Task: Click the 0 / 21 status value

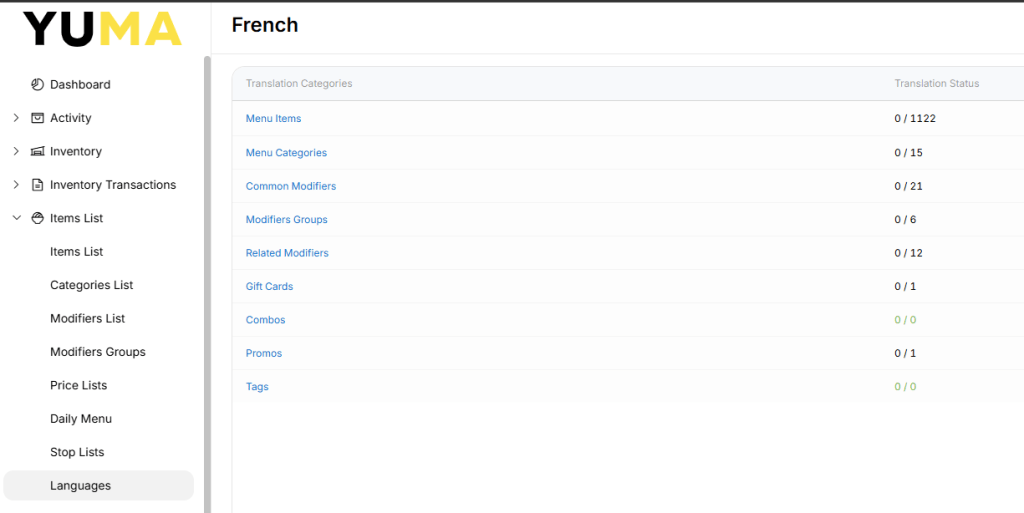Action: click(x=908, y=186)
